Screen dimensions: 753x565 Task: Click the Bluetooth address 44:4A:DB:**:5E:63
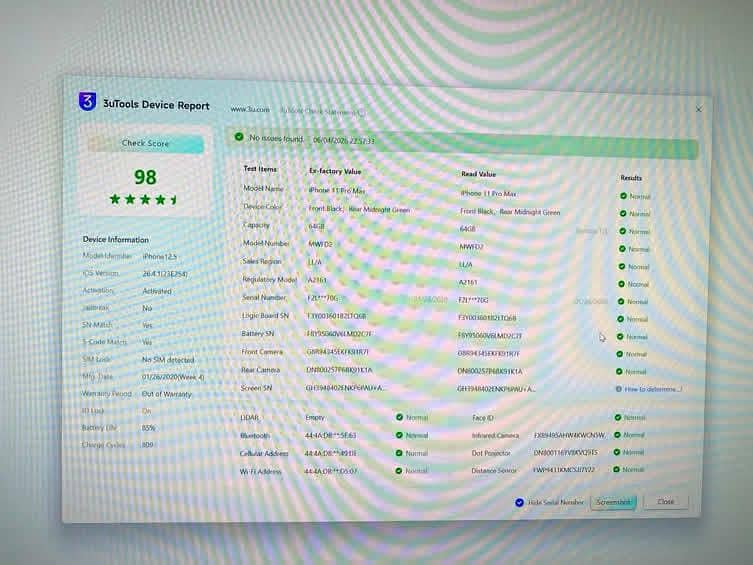(x=330, y=435)
